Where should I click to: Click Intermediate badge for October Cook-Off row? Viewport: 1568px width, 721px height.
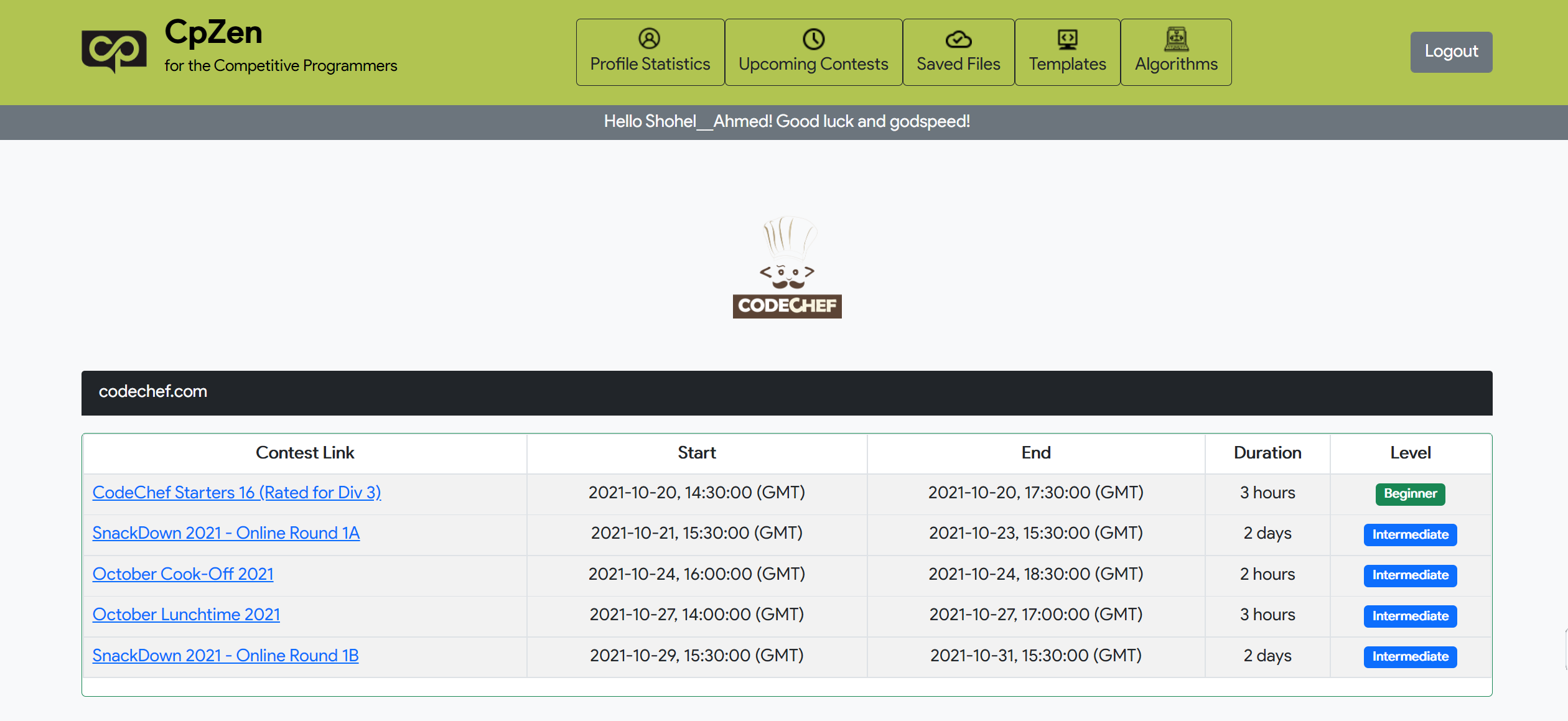[1409, 575]
